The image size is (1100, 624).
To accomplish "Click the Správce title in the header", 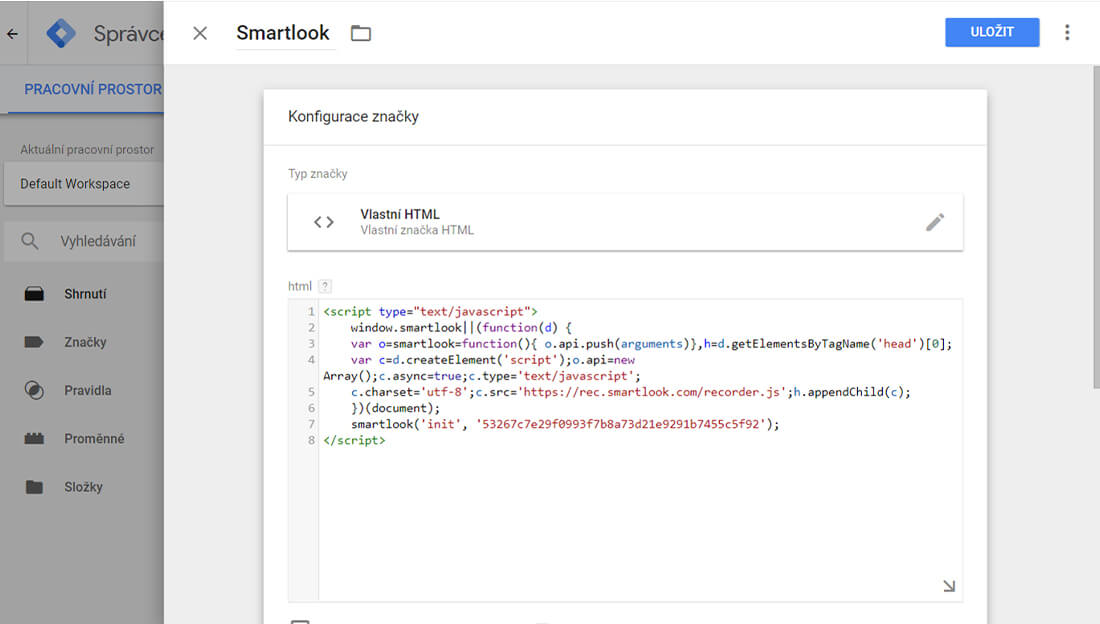I will point(128,33).
